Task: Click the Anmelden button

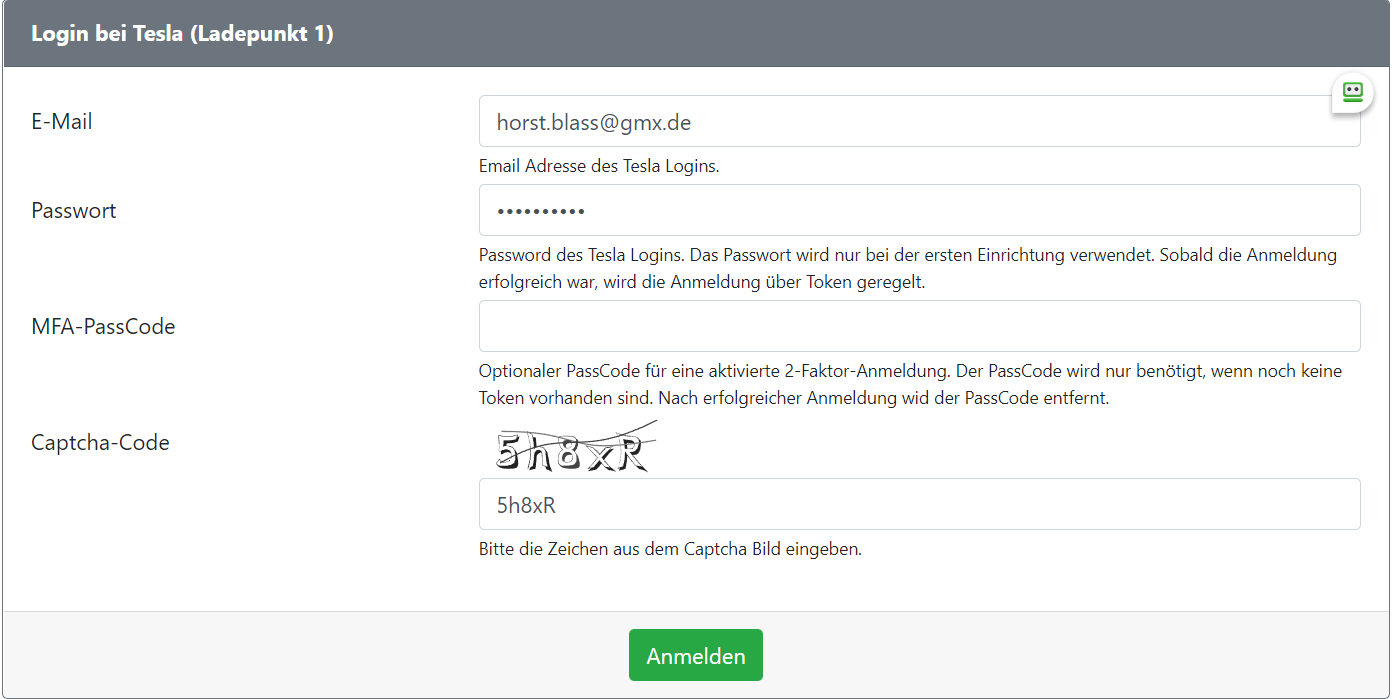Action: (x=696, y=655)
